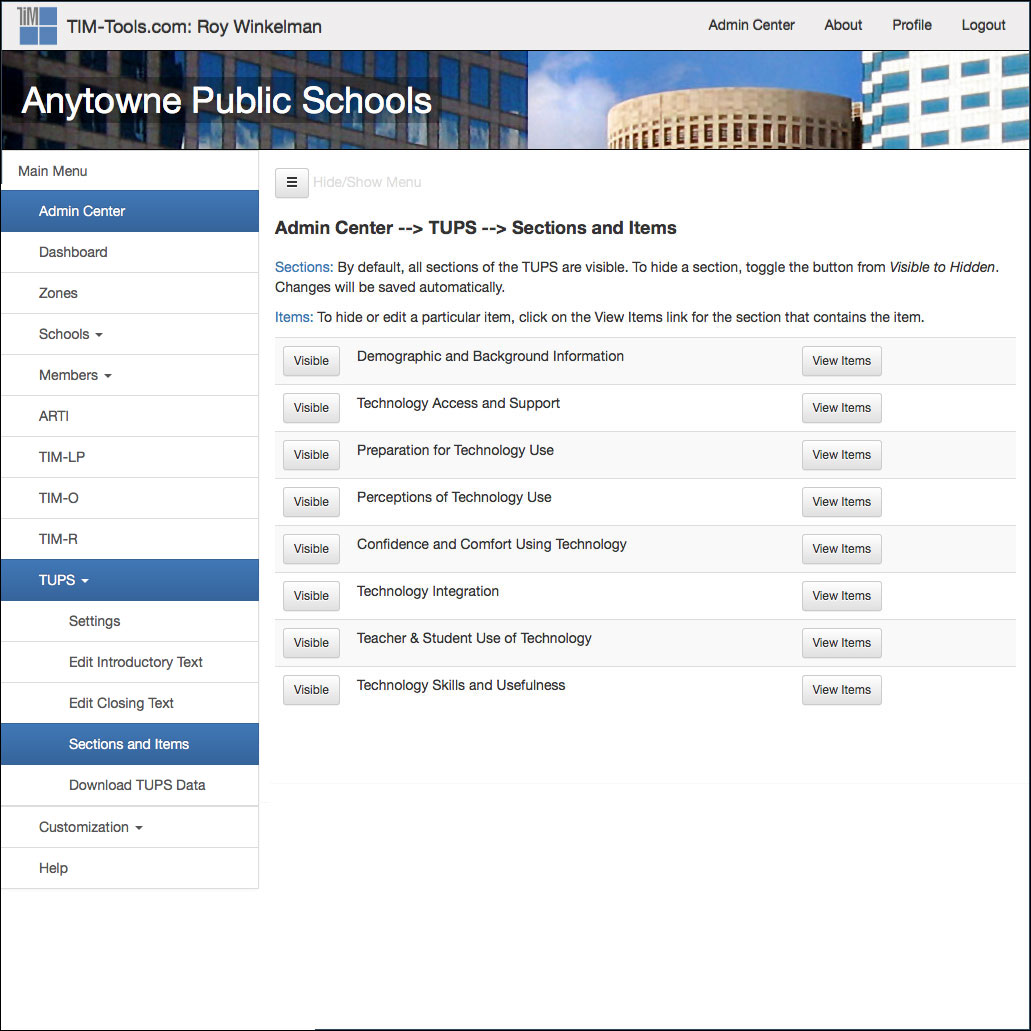View Items for Technology Integration
The image size is (1031, 1031).
841,596
